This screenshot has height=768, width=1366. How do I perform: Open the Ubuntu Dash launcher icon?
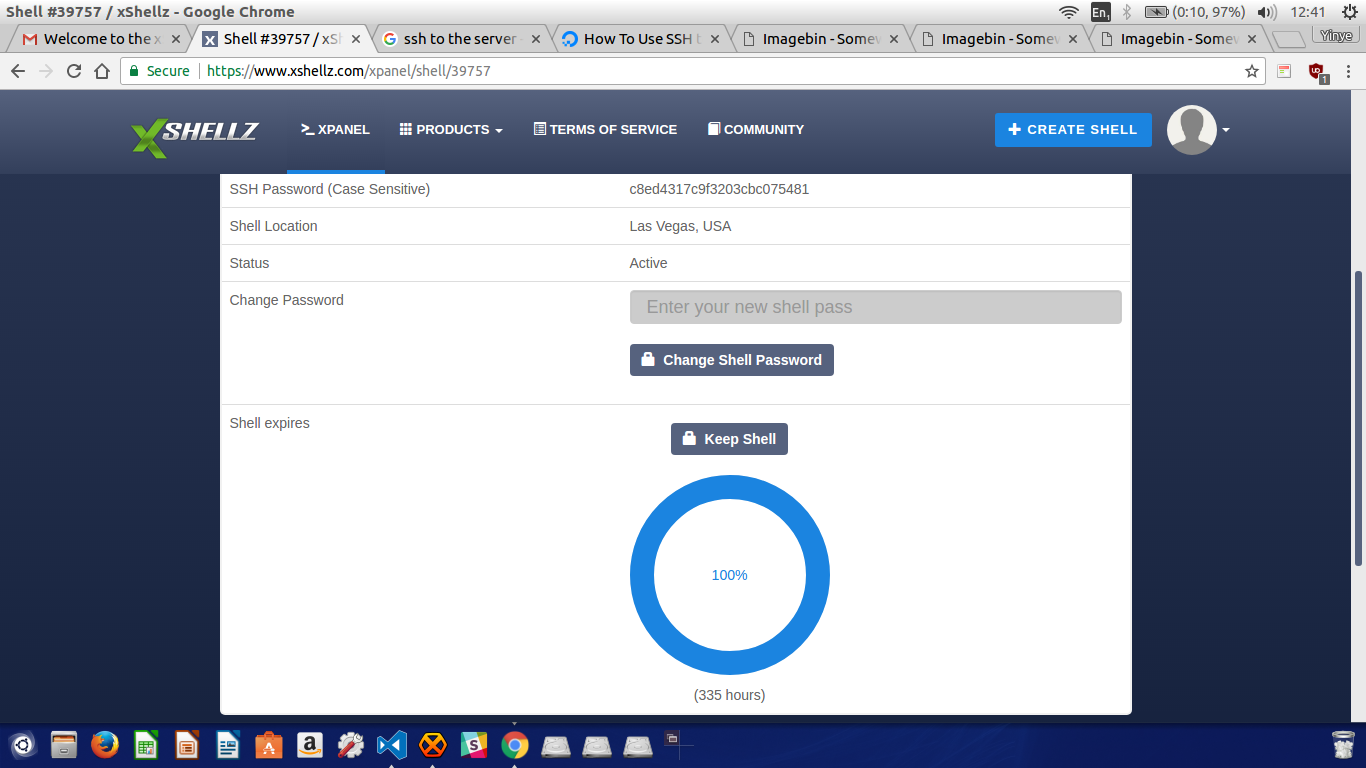[x=22, y=745]
